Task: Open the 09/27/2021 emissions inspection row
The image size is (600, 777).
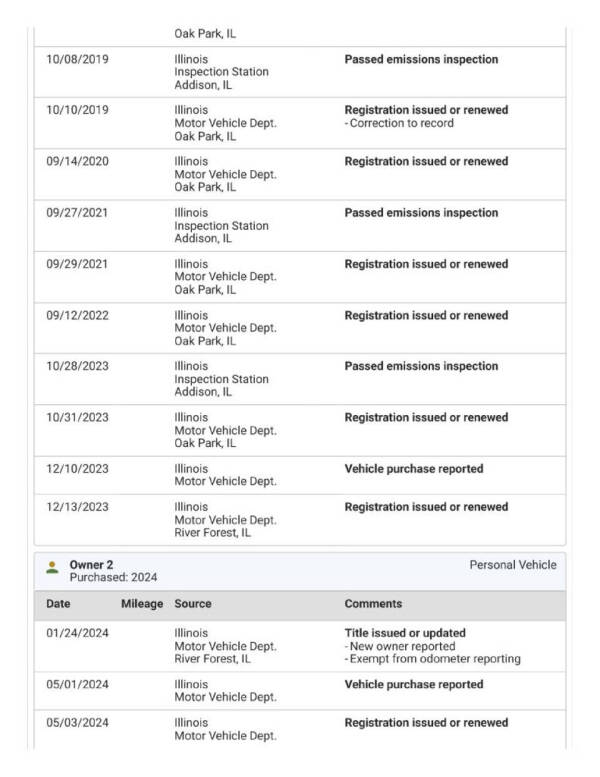Action: (421, 213)
